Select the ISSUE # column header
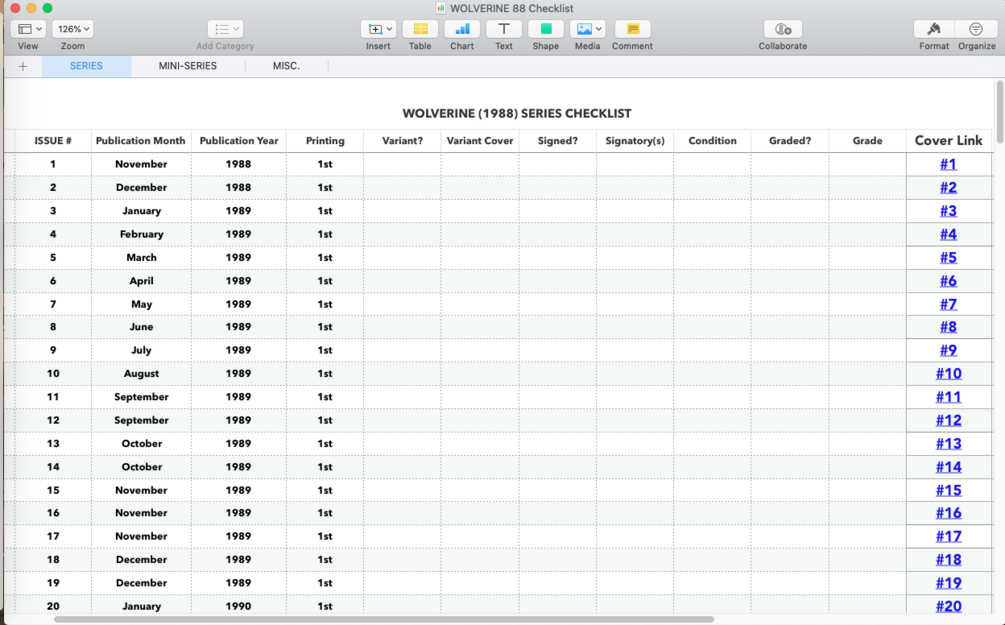Viewport: 1005px width, 625px height. pos(53,141)
